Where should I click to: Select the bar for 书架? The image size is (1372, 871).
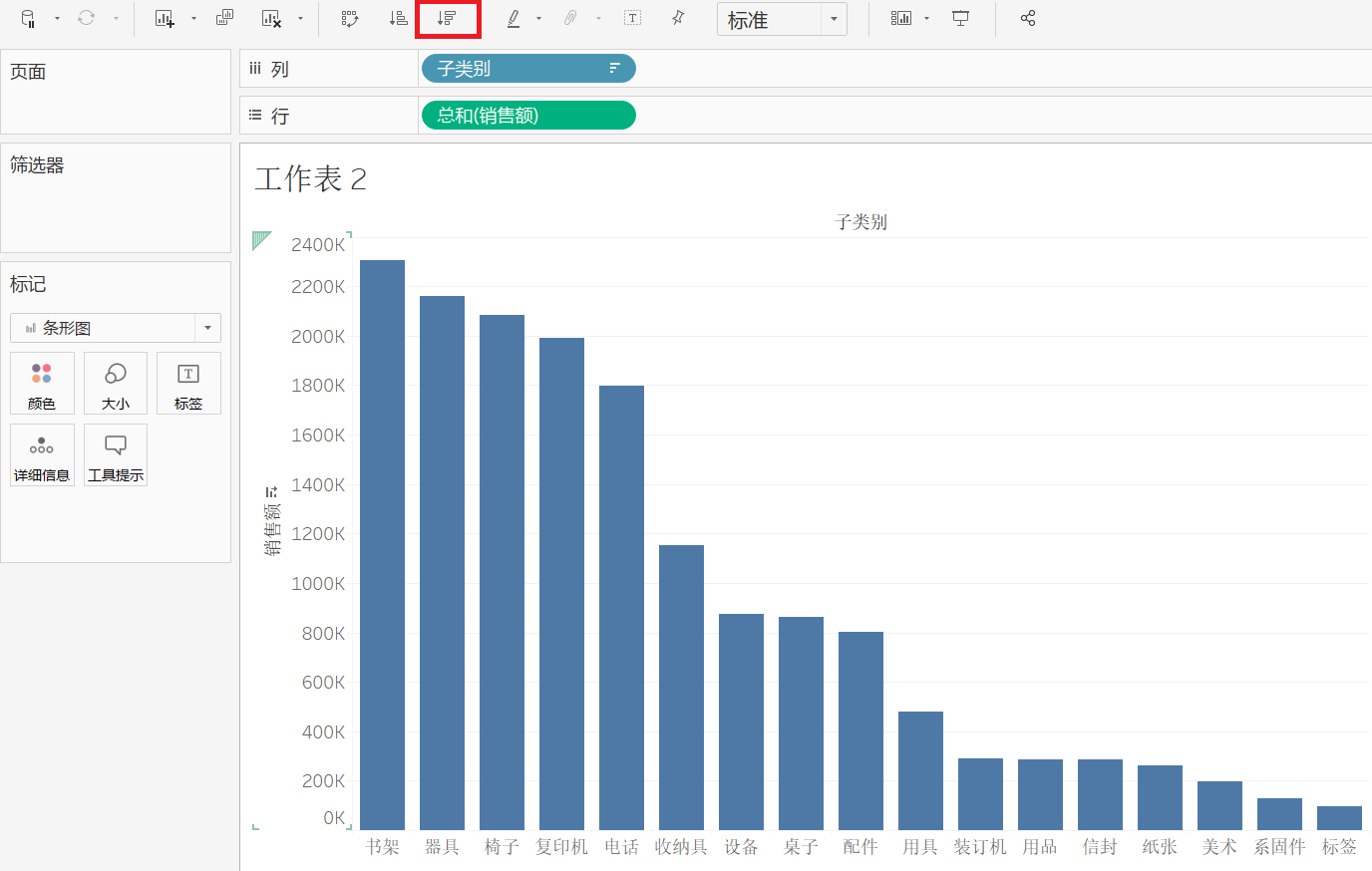click(382, 545)
